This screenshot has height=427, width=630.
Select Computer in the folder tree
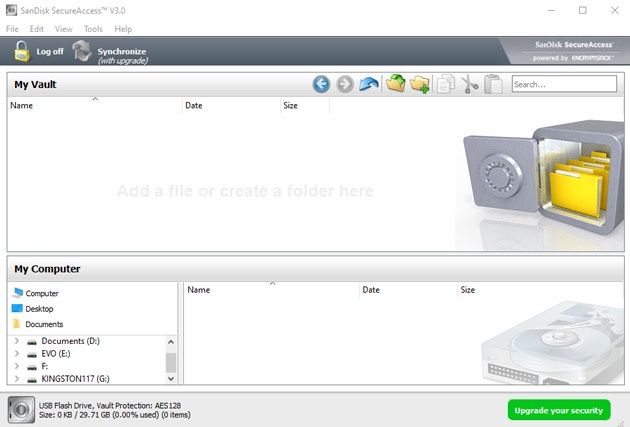coord(42,293)
